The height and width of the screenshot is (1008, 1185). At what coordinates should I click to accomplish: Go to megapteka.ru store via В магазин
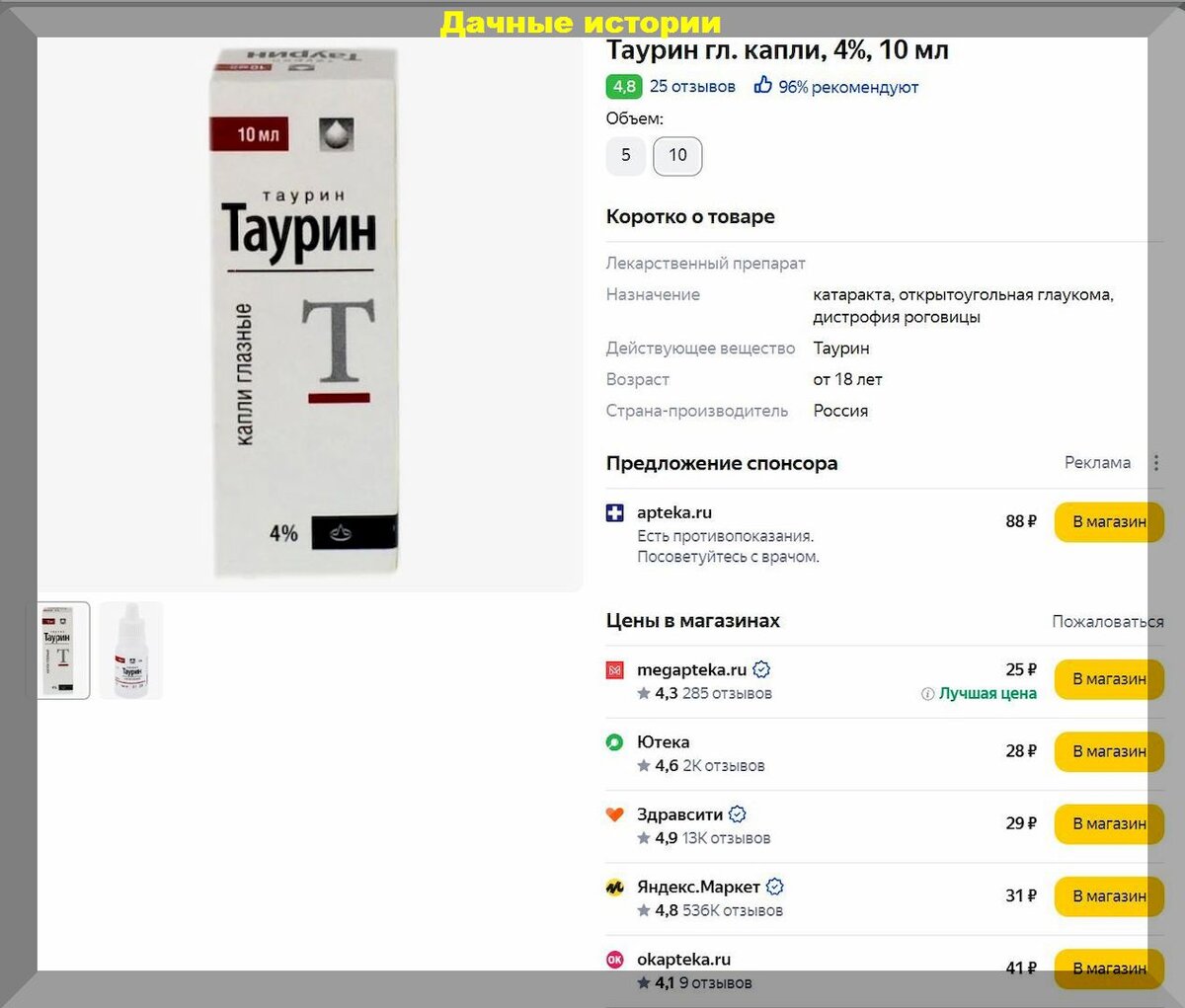pos(1109,679)
